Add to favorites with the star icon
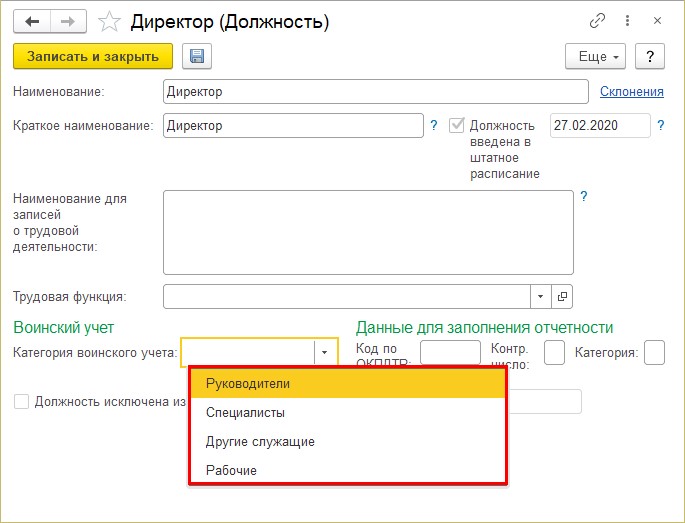The image size is (685, 523). [x=109, y=21]
